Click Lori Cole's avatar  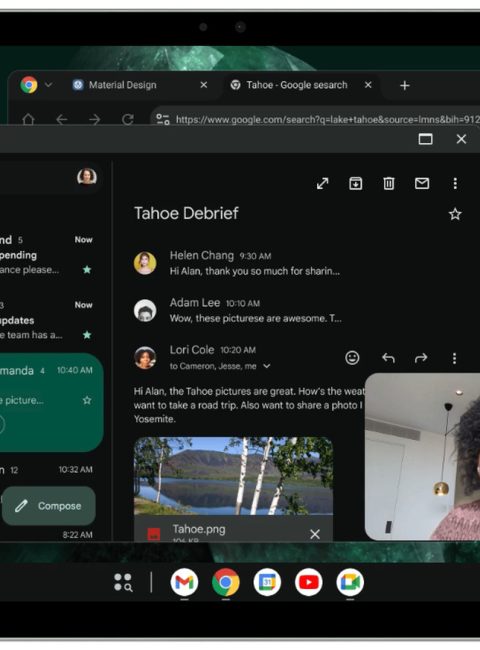click(145, 357)
